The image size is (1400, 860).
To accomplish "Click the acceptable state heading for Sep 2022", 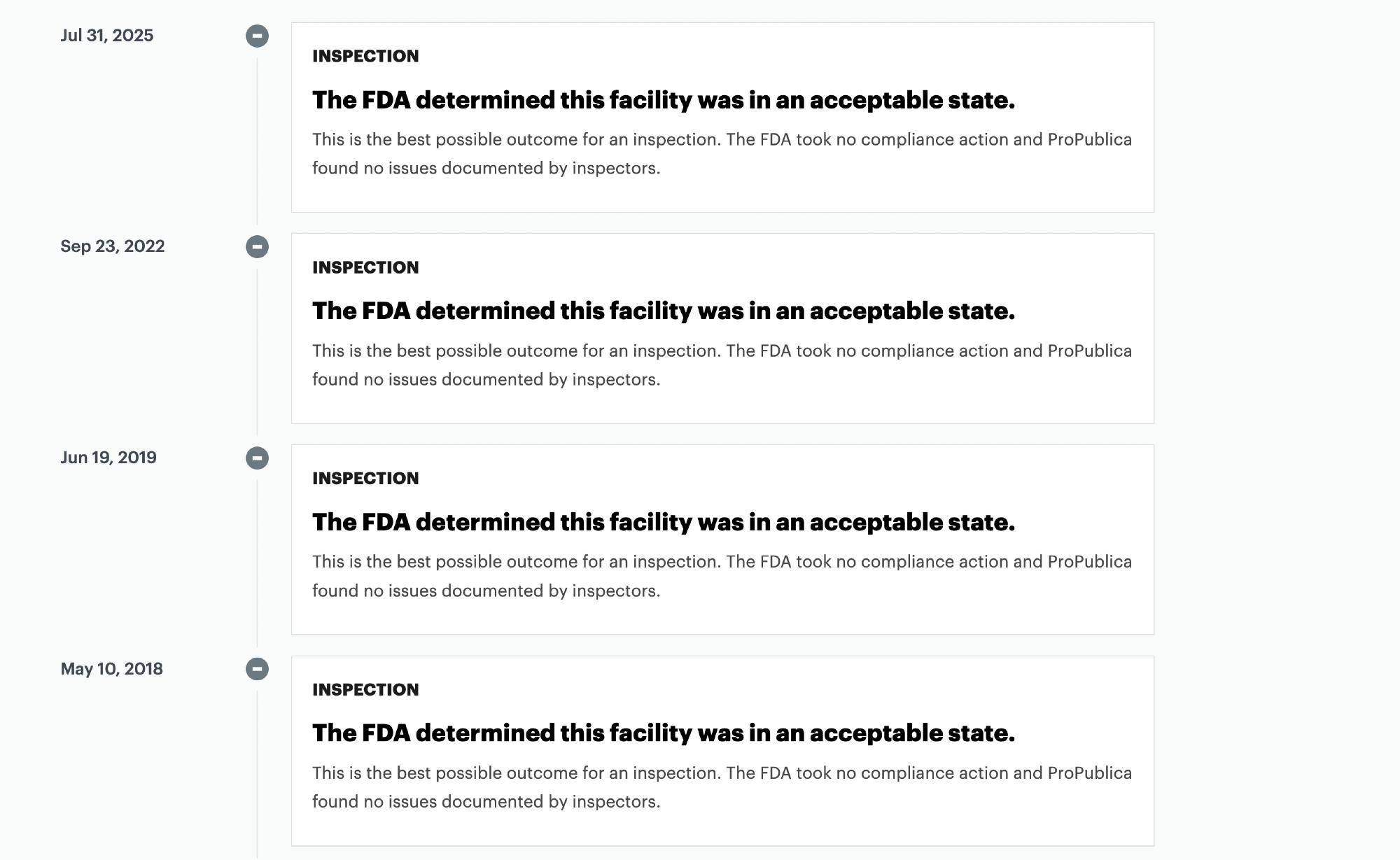I will click(x=663, y=311).
